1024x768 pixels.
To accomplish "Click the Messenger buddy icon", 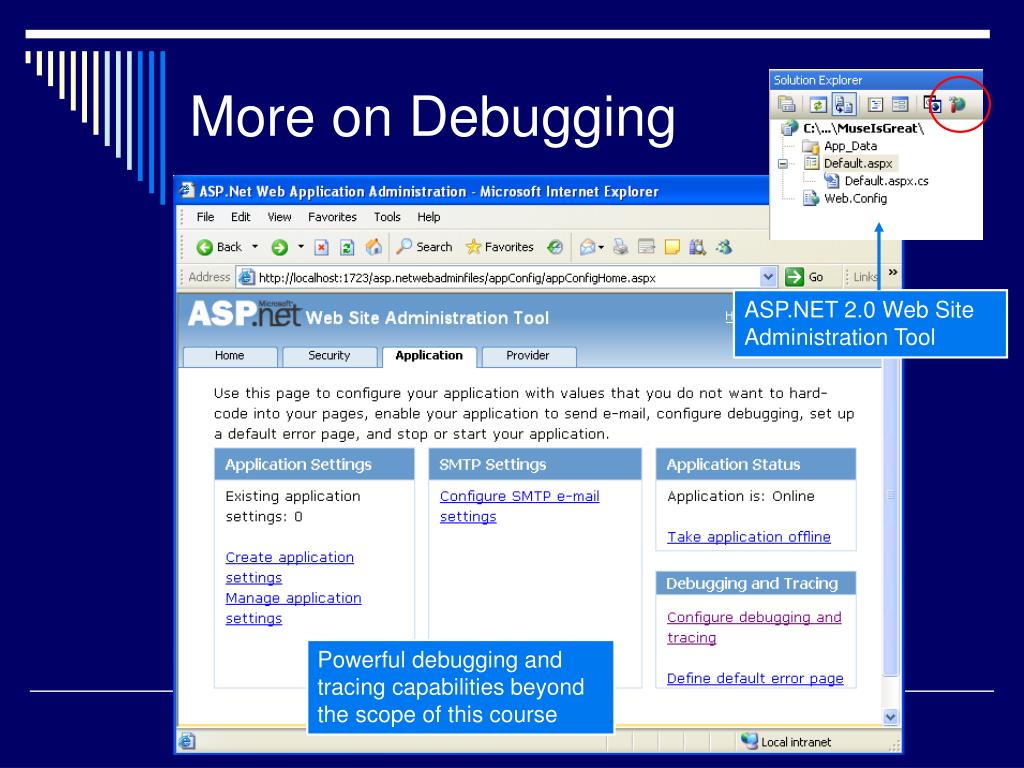I will coord(724,247).
